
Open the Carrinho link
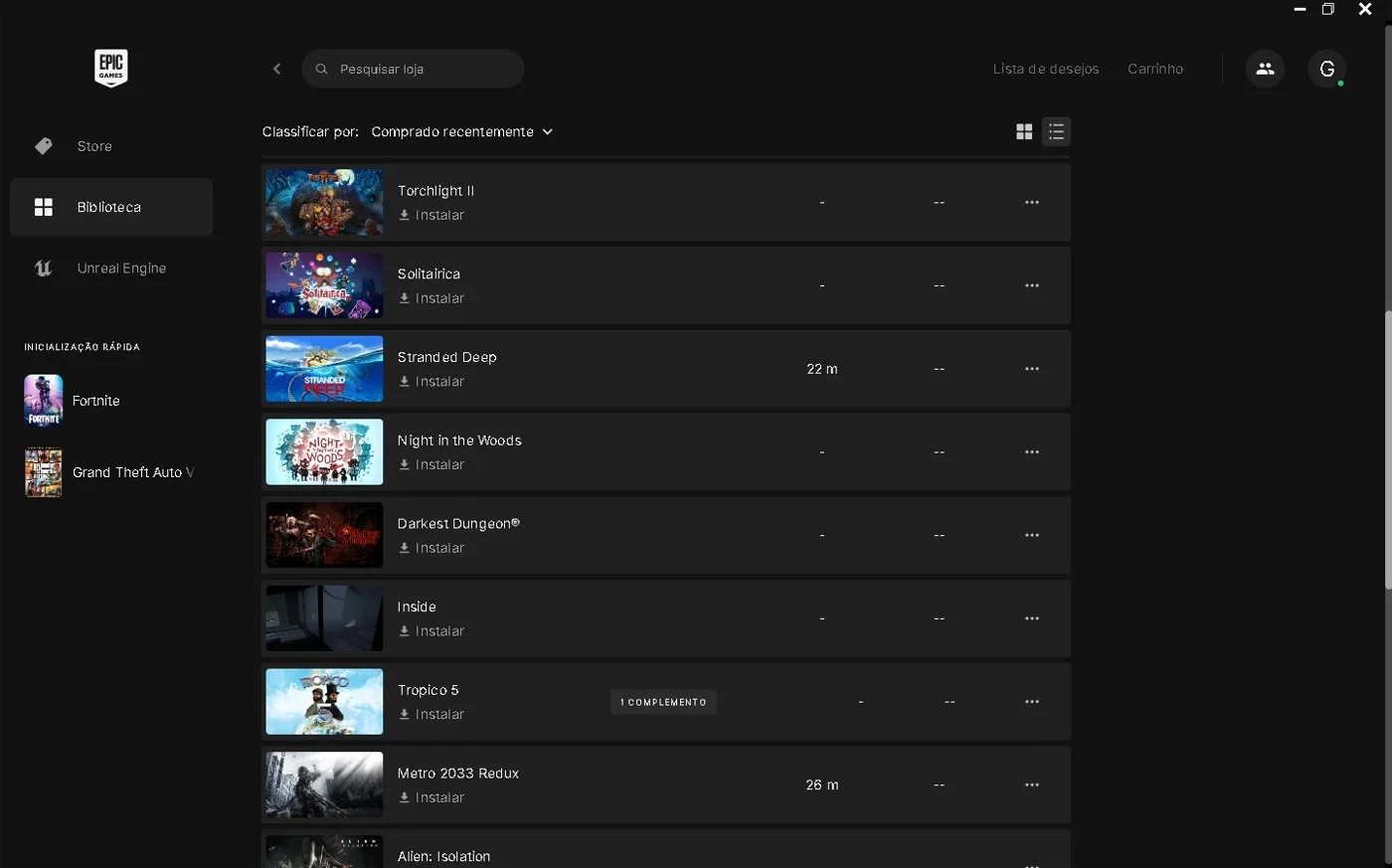point(1155,69)
